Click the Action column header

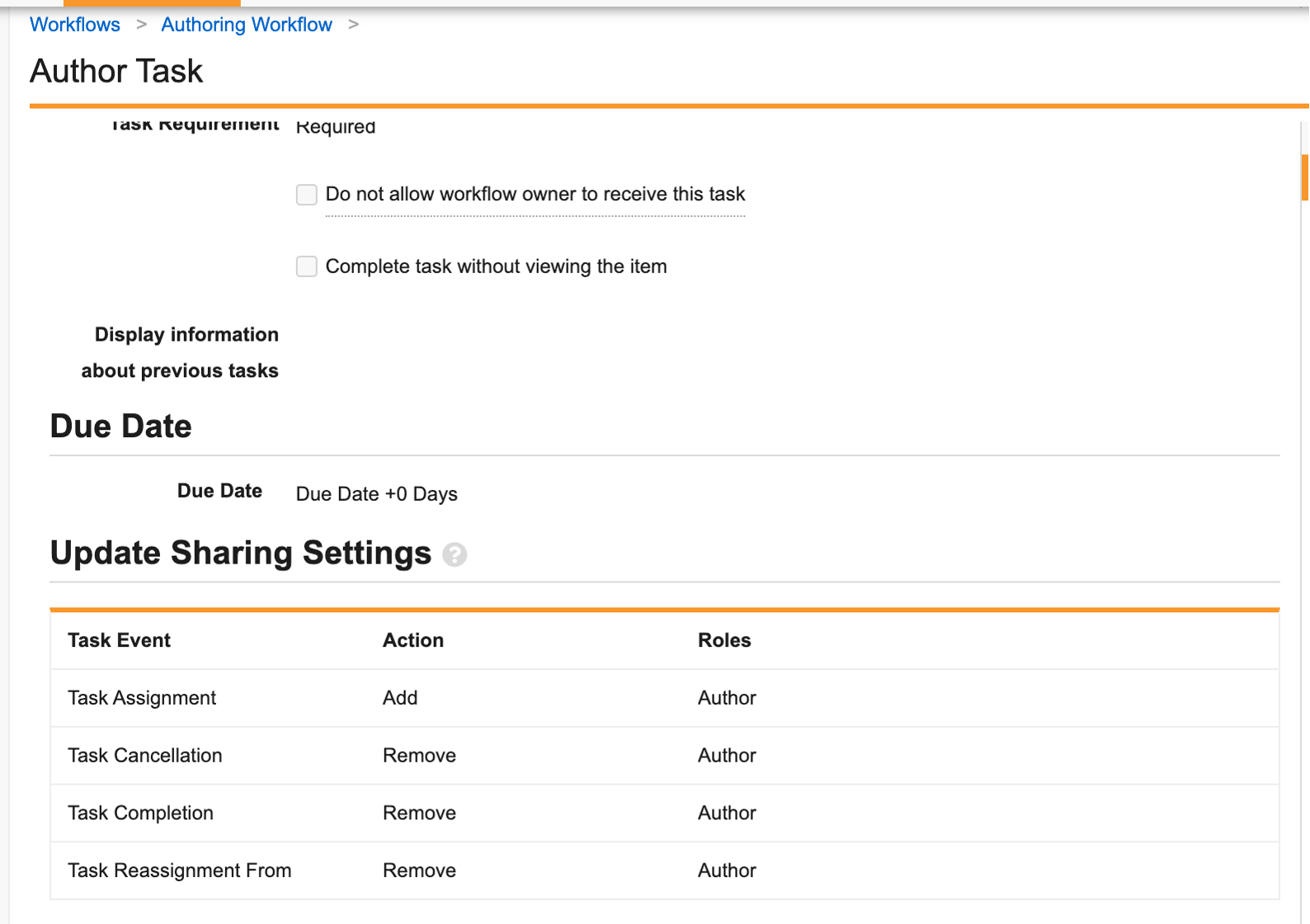412,640
